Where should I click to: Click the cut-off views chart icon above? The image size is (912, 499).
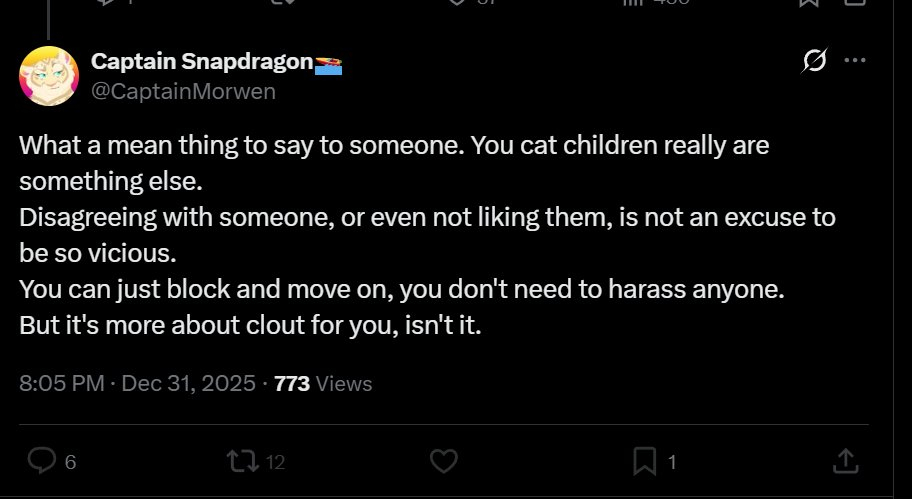pyautogui.click(x=632, y=3)
